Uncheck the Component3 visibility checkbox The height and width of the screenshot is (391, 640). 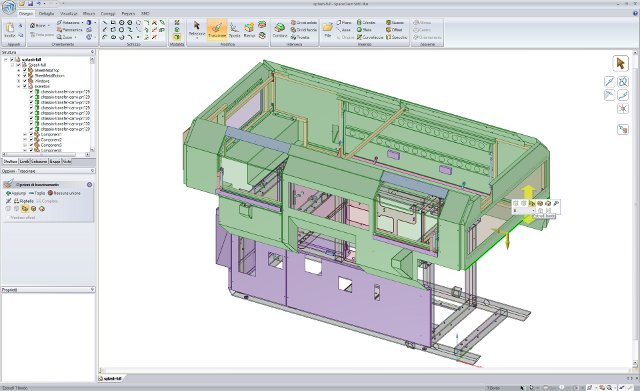point(31,145)
